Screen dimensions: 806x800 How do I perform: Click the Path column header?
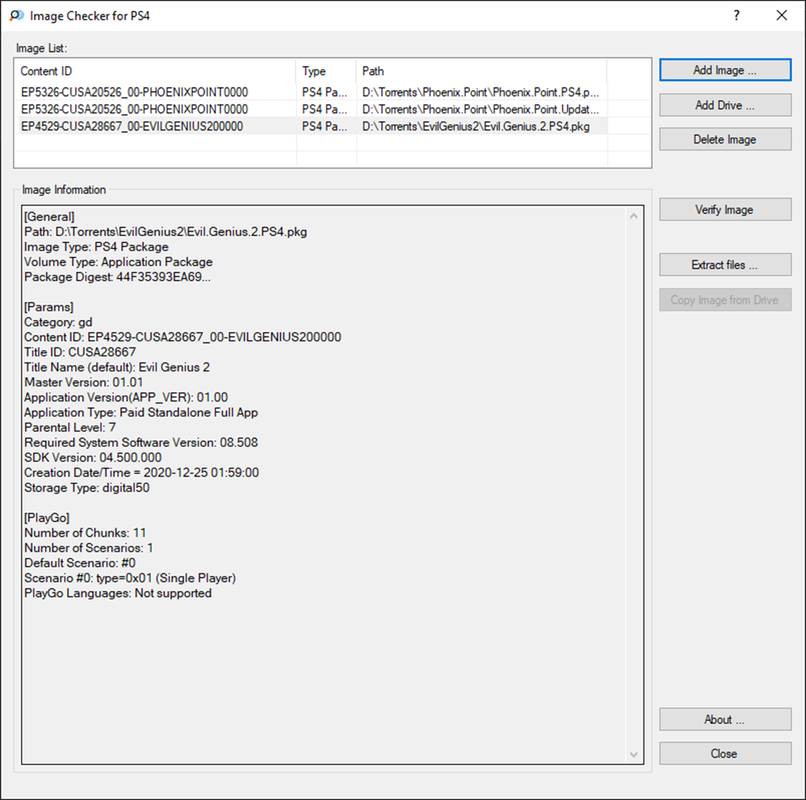481,71
